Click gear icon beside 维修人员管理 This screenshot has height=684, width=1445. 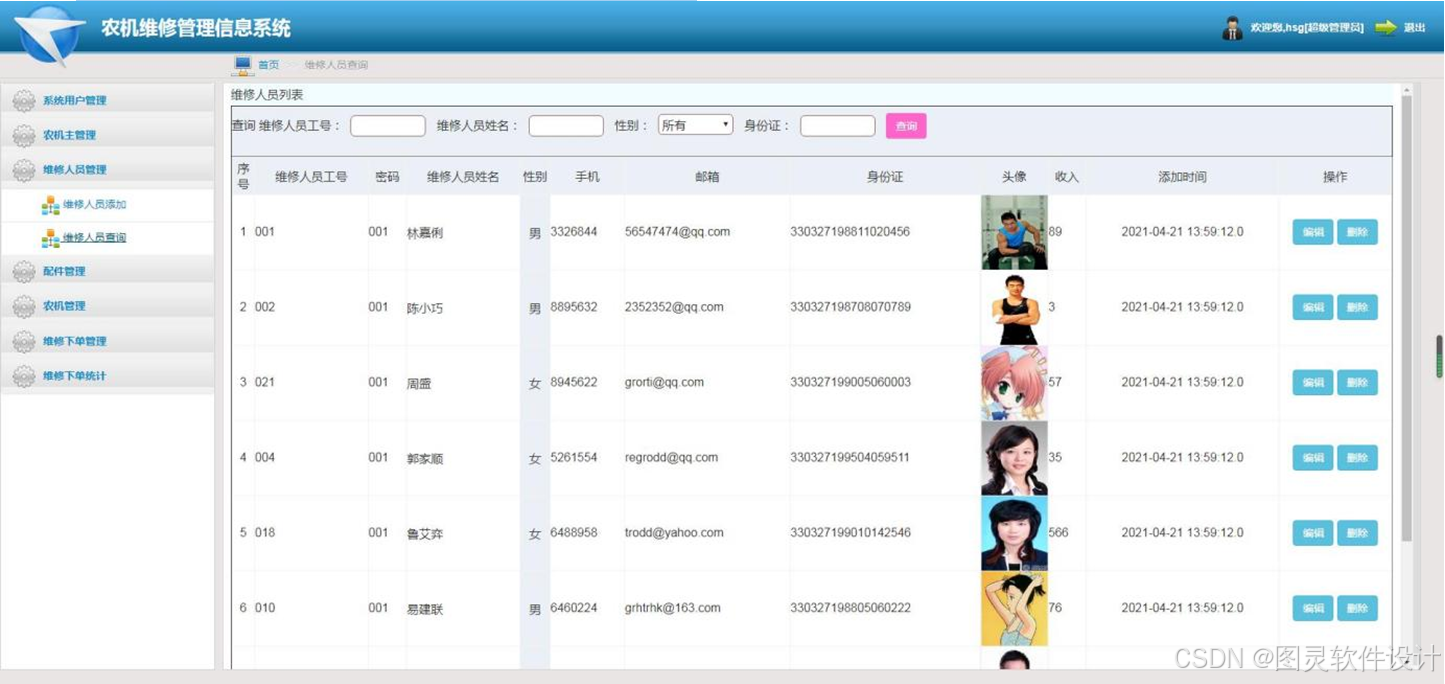coord(24,170)
